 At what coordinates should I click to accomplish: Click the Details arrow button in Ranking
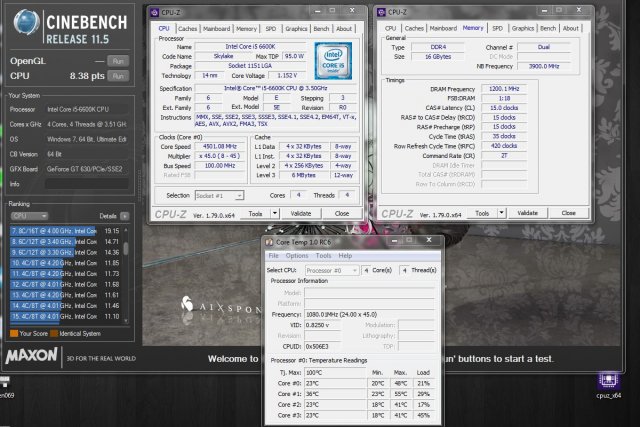125,216
